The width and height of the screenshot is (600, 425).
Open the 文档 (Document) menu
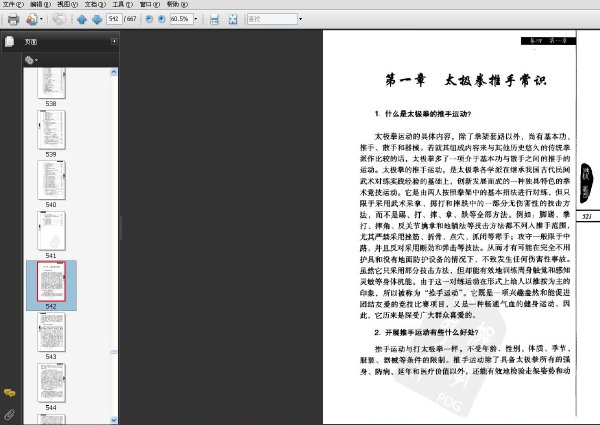tap(95, 4)
